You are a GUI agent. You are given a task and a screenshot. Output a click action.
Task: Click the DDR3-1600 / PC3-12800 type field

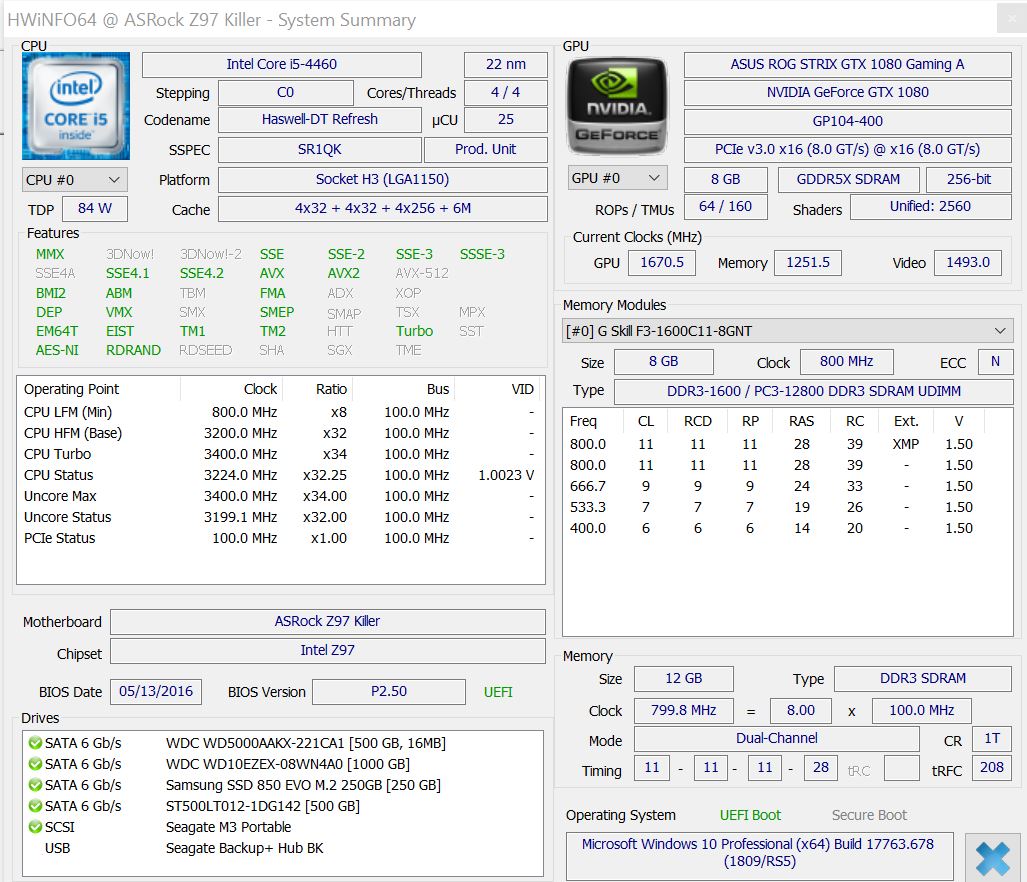(x=813, y=392)
